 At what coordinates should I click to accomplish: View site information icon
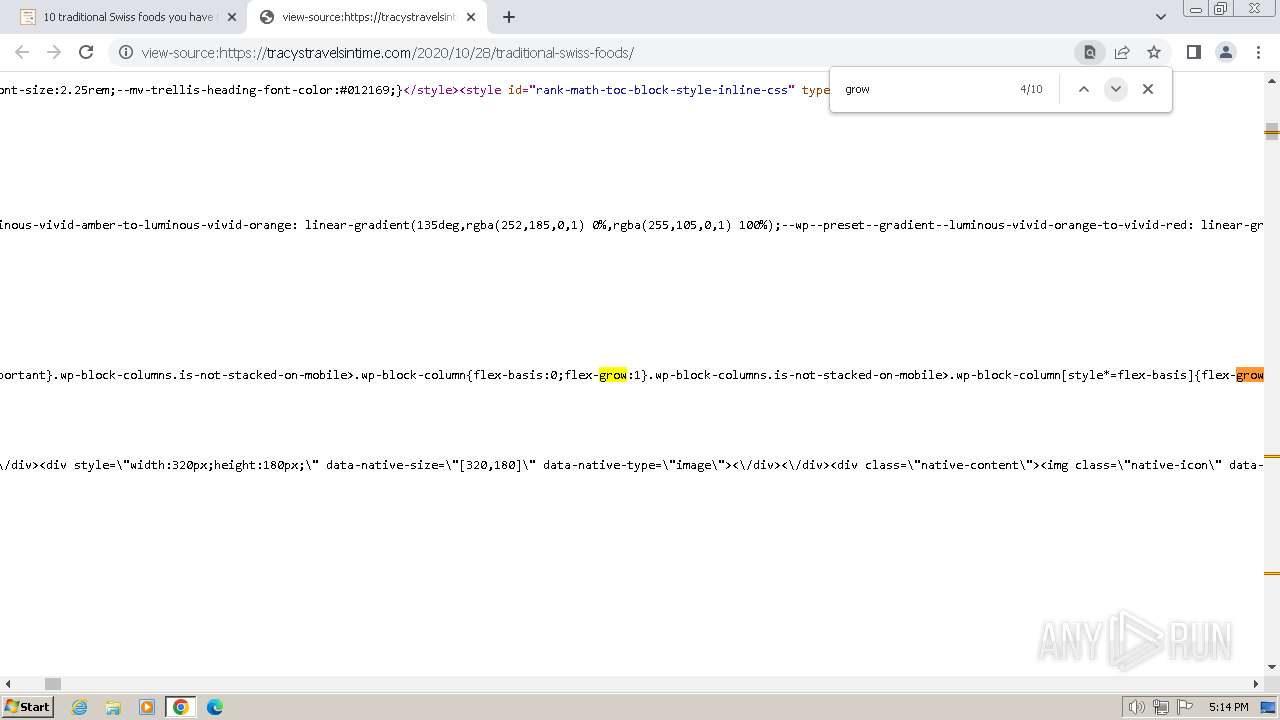click(126, 52)
